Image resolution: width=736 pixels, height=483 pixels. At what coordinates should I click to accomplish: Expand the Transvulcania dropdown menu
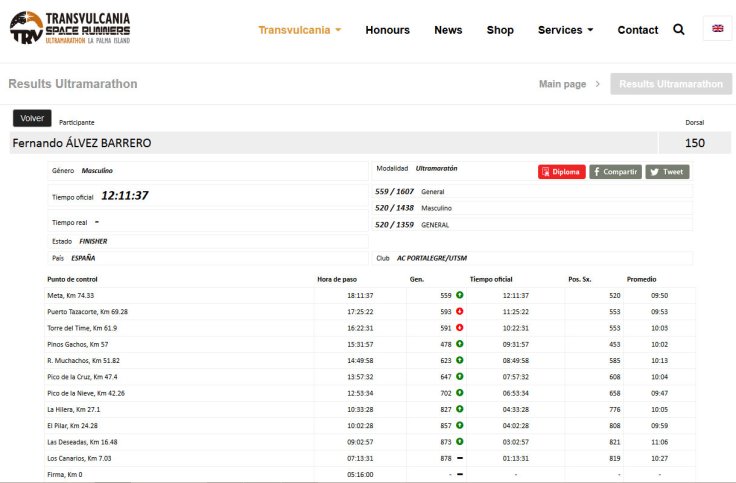tap(299, 30)
